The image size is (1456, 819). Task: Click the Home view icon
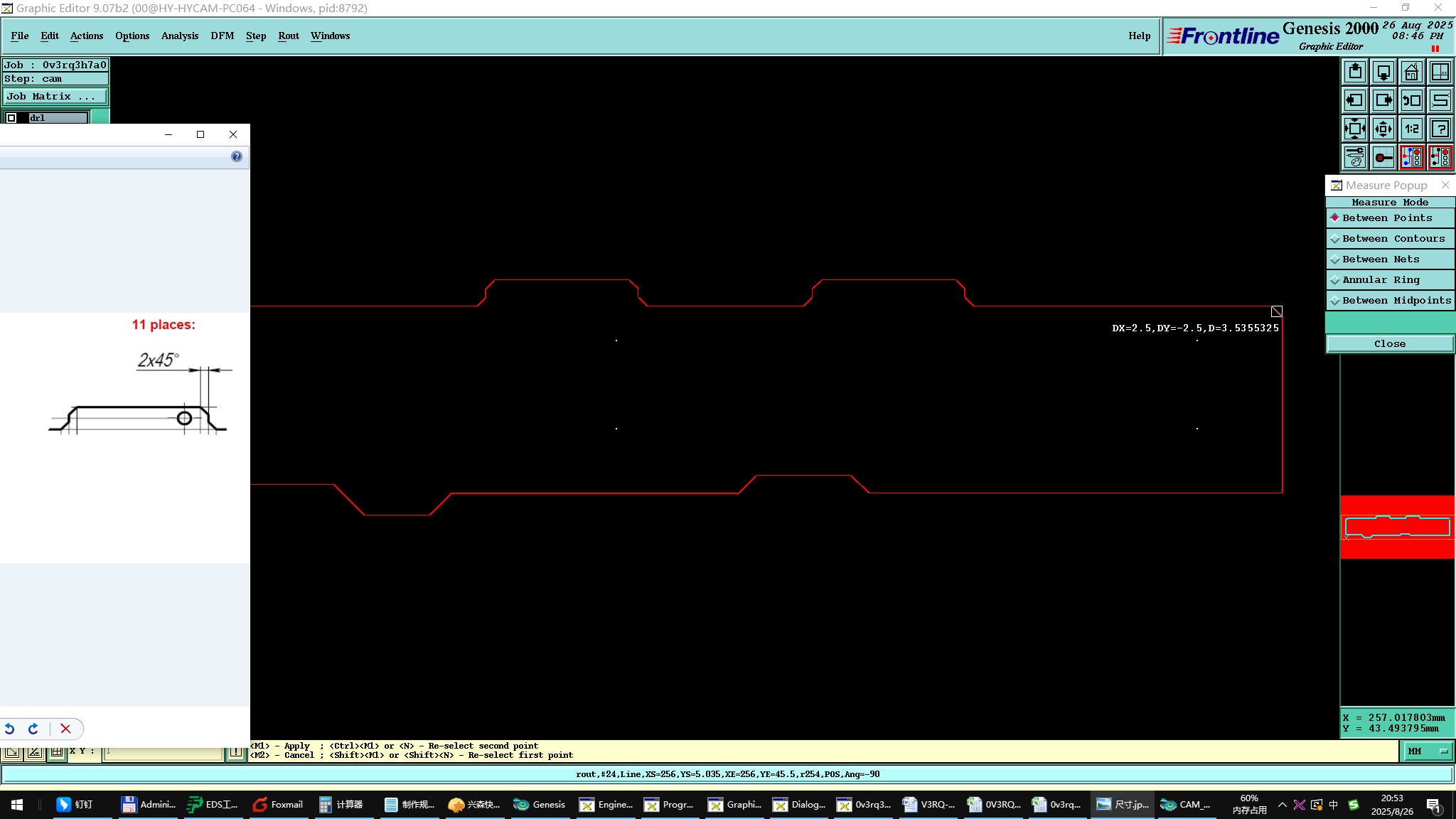pos(1411,72)
